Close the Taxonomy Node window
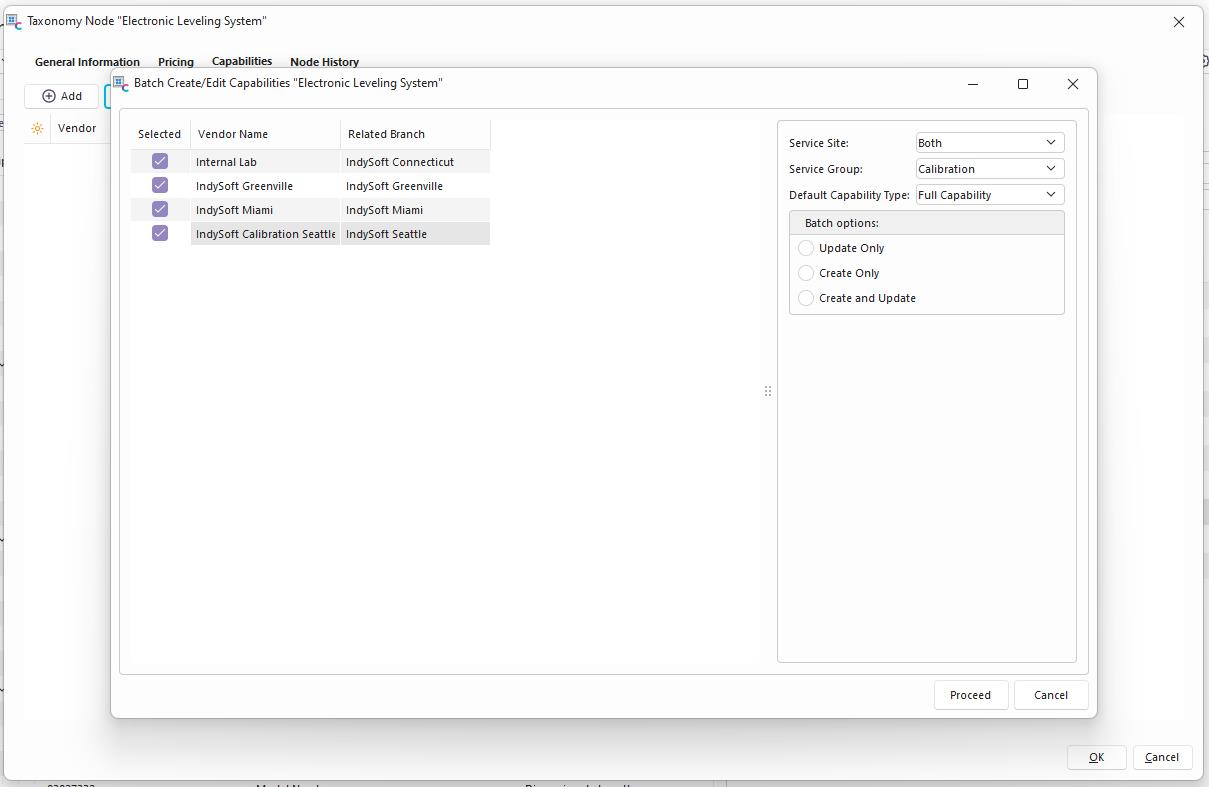The height and width of the screenshot is (787, 1209). click(x=1178, y=22)
